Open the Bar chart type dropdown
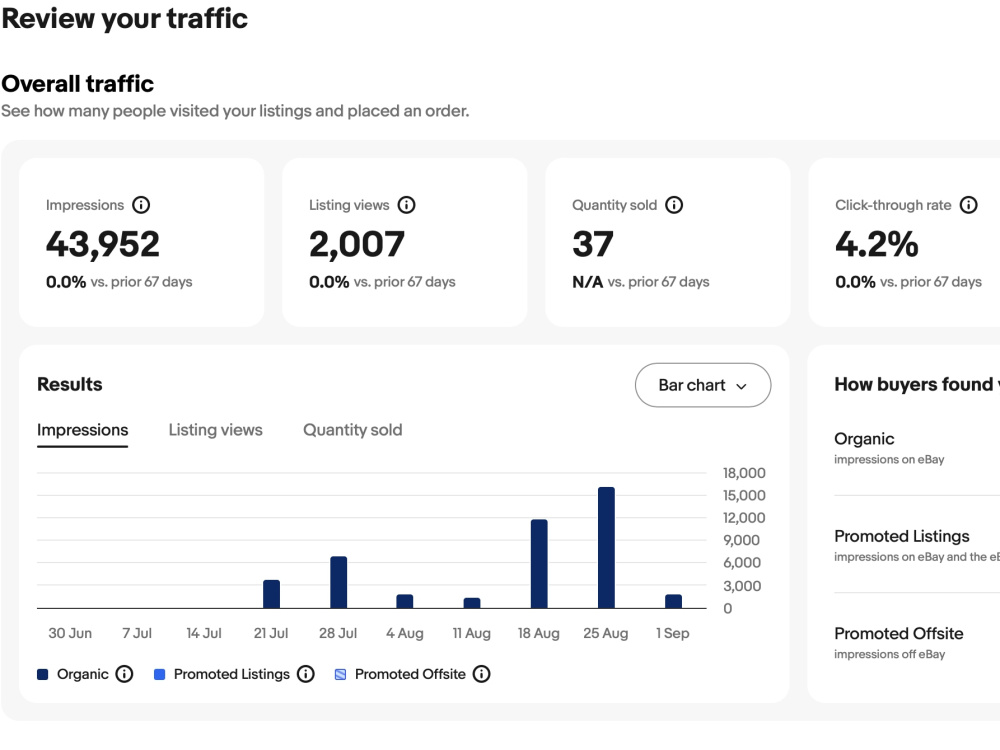This screenshot has width=1000, height=750. 703,385
